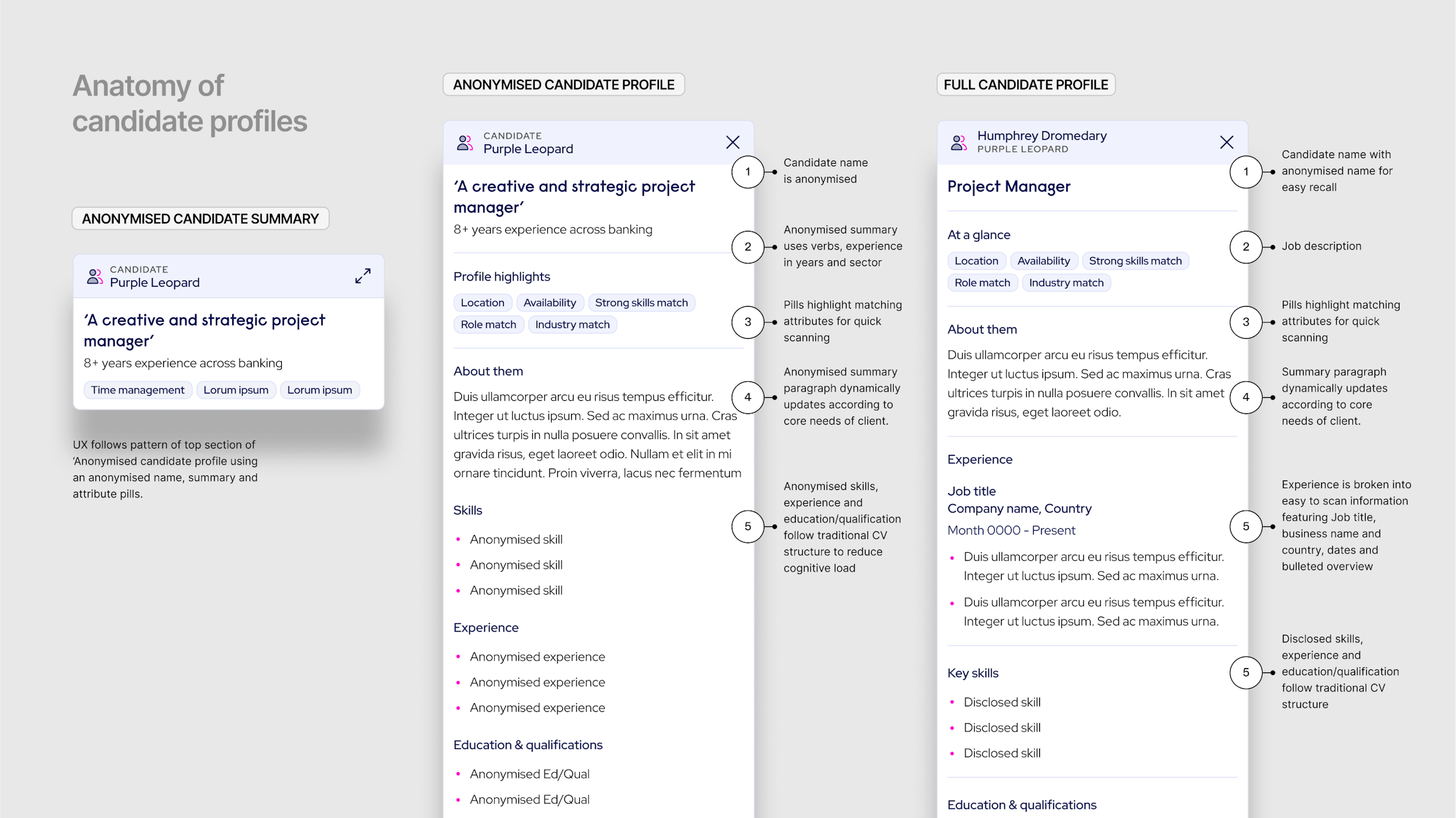Click annotation marker 1 beside anonymised profile
This screenshot has height=818, width=1456.
point(747,172)
